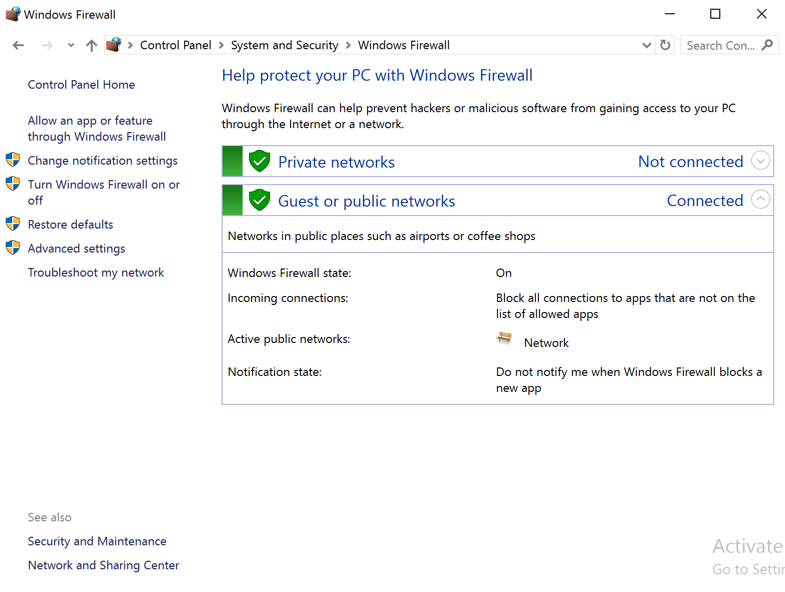Click Restore defaults link

pyautogui.click(x=70, y=224)
